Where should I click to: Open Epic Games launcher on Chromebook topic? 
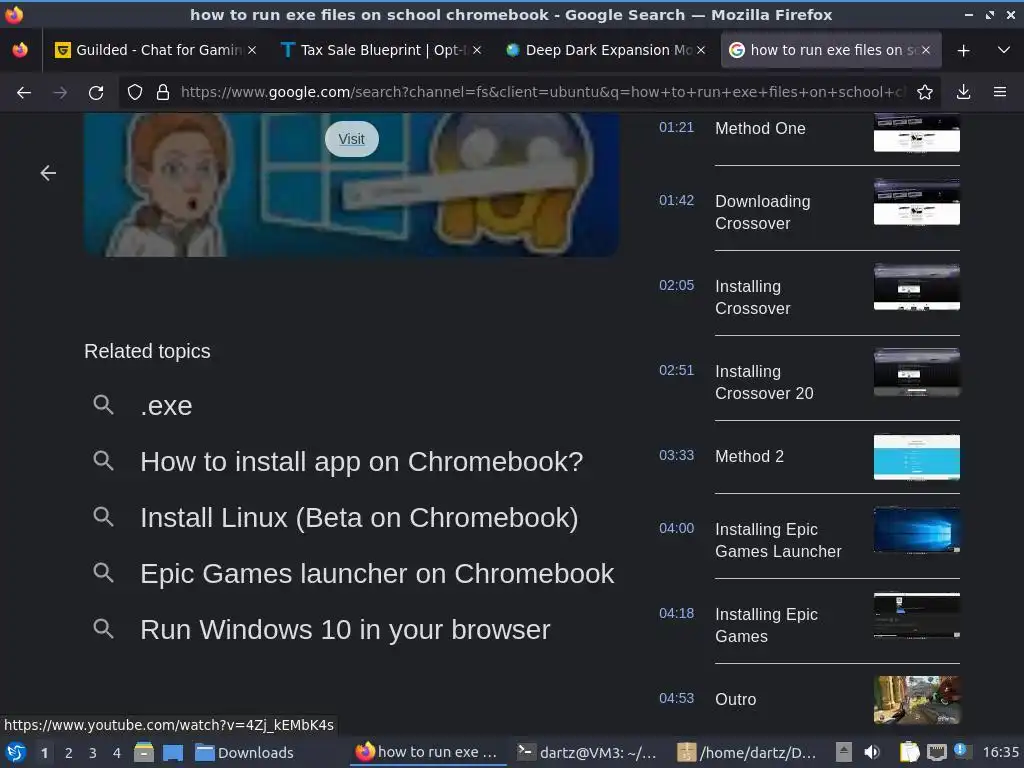pos(377,574)
